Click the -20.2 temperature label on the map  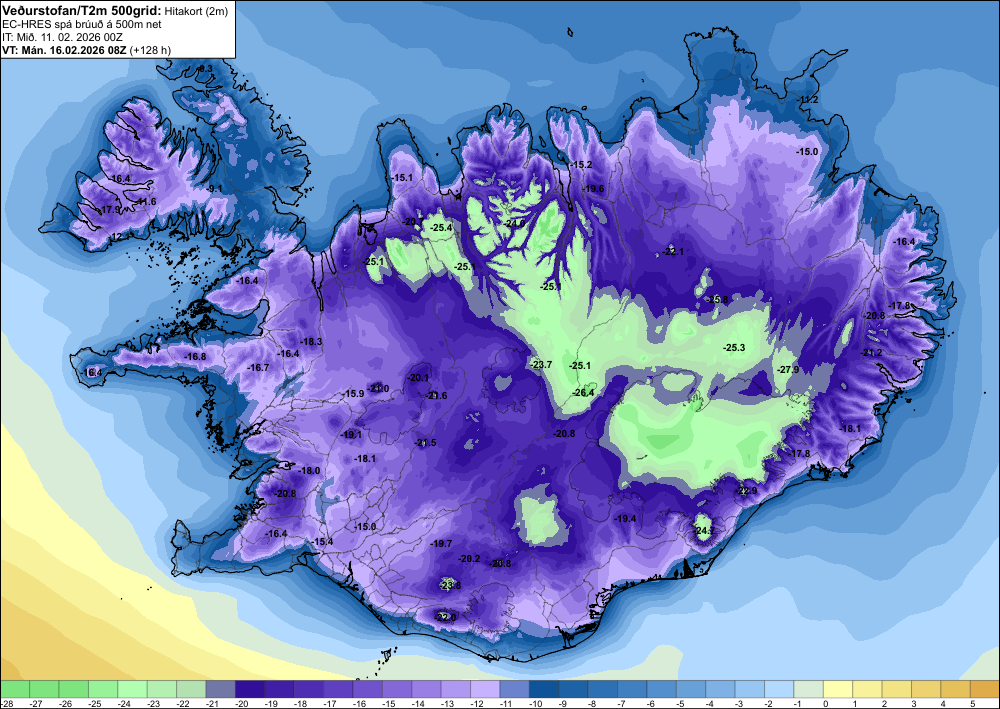coord(469,558)
